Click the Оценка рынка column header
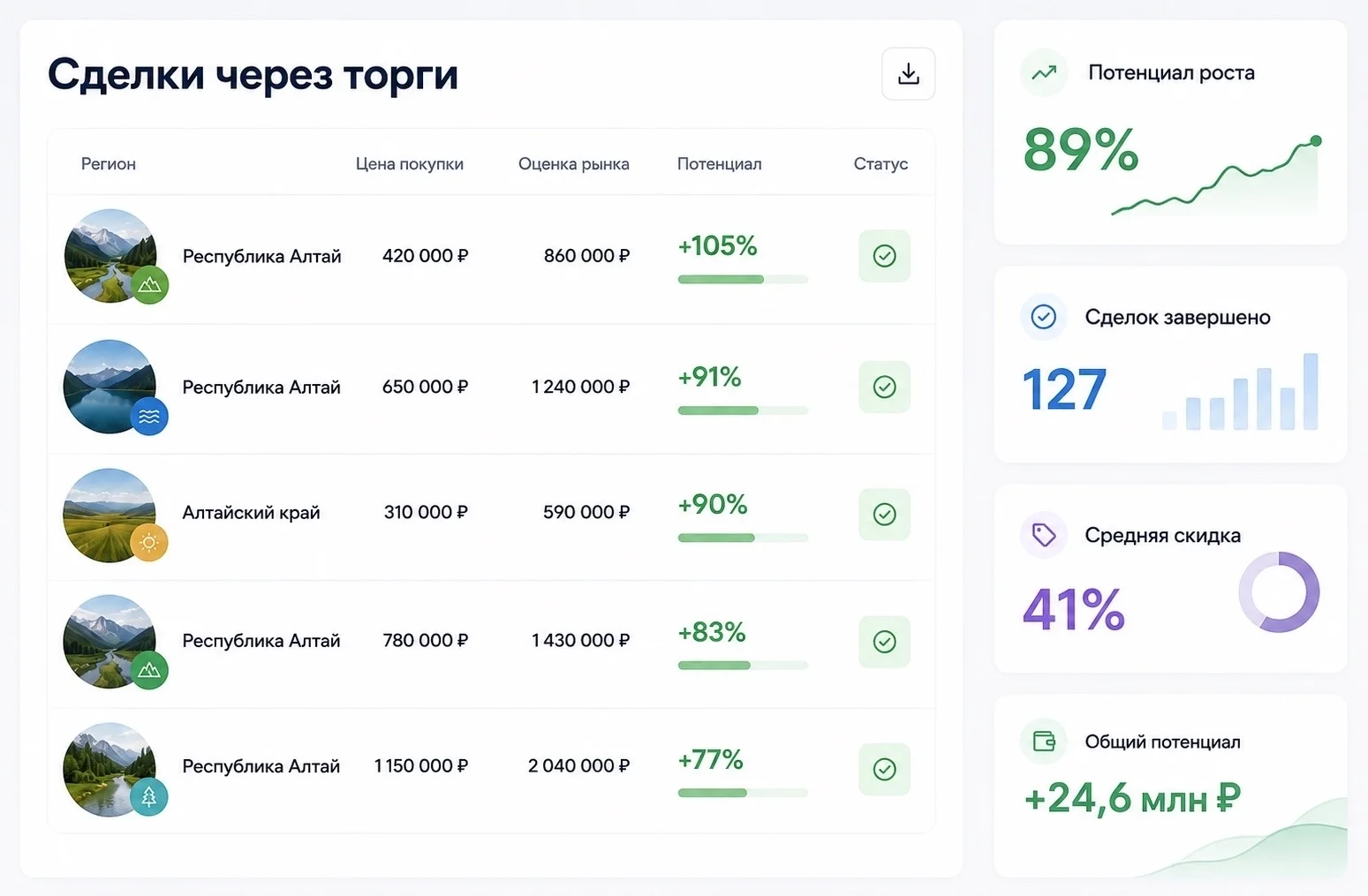Viewport: 1368px width, 896px height. [574, 164]
